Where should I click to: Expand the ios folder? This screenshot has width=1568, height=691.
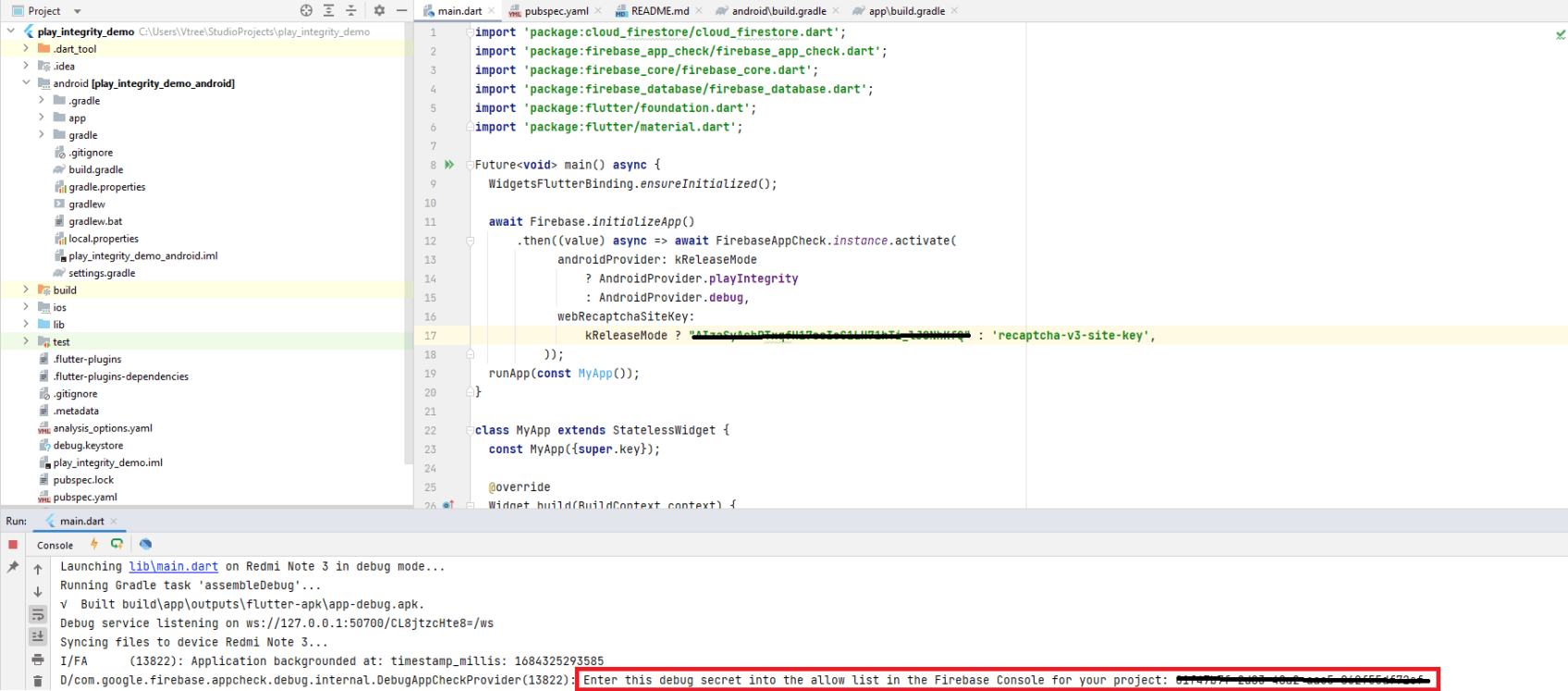pos(26,307)
